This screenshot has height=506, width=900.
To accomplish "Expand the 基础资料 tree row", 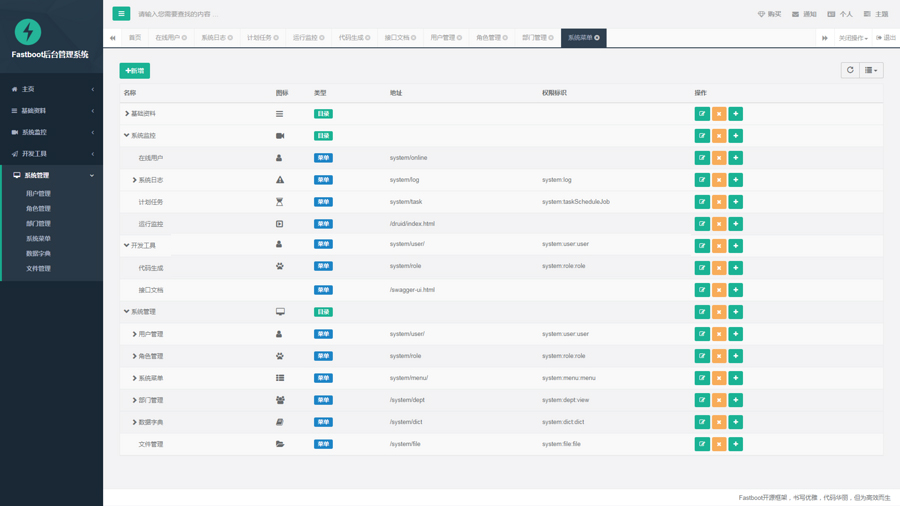I will tap(127, 114).
